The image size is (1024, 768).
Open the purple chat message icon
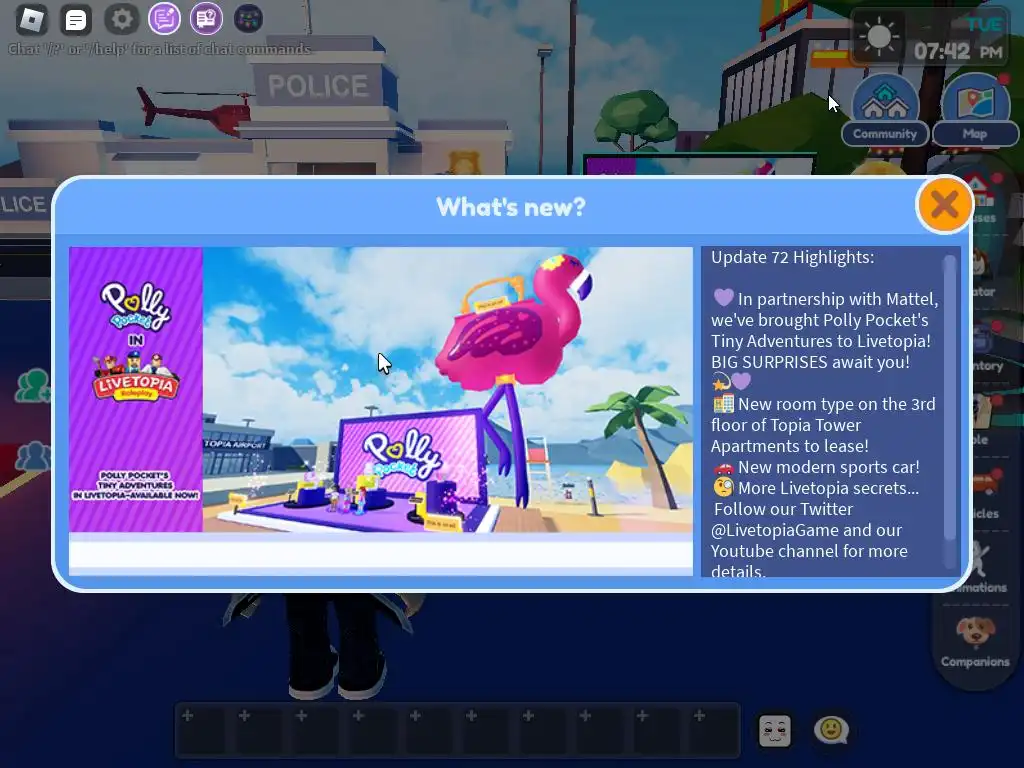164,19
